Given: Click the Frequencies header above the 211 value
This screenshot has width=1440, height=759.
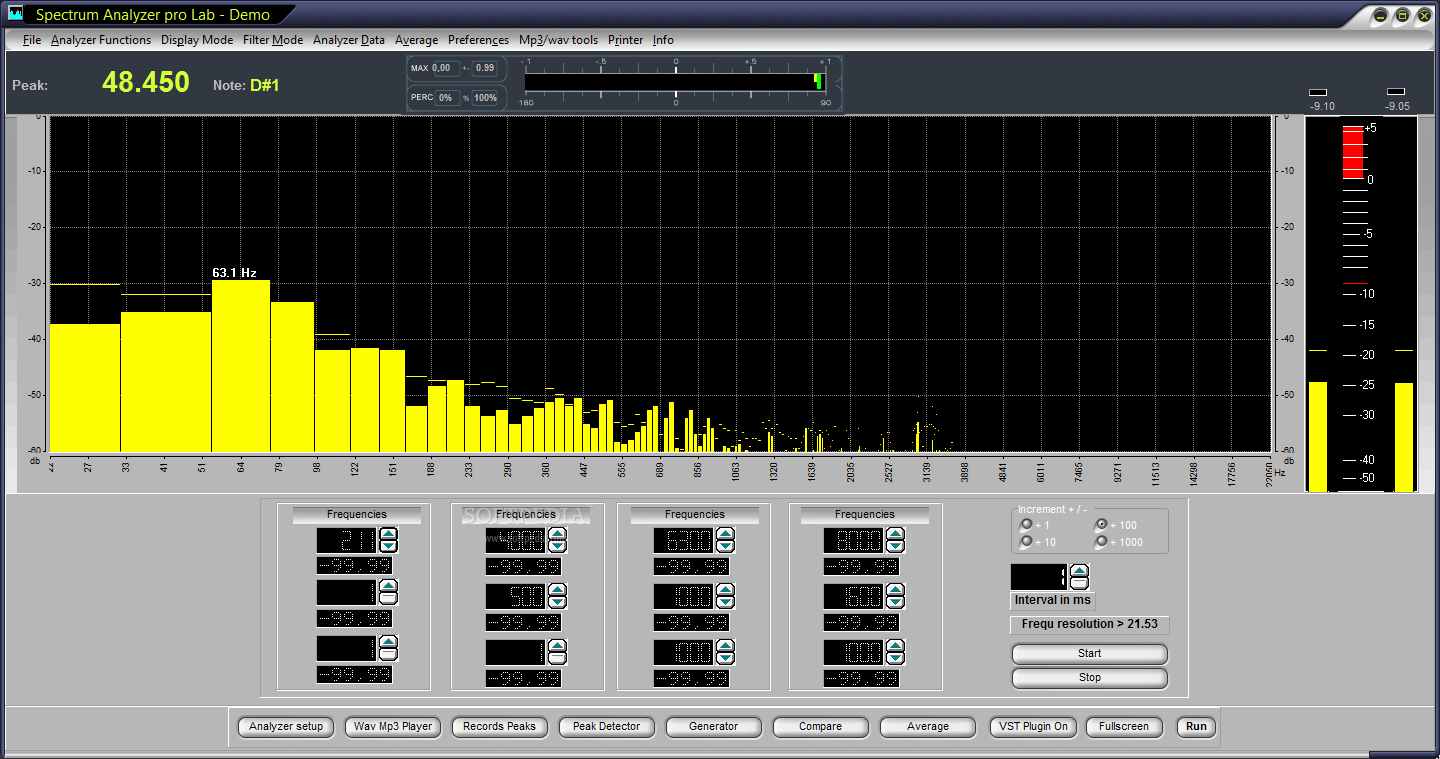Looking at the screenshot, I should [356, 515].
